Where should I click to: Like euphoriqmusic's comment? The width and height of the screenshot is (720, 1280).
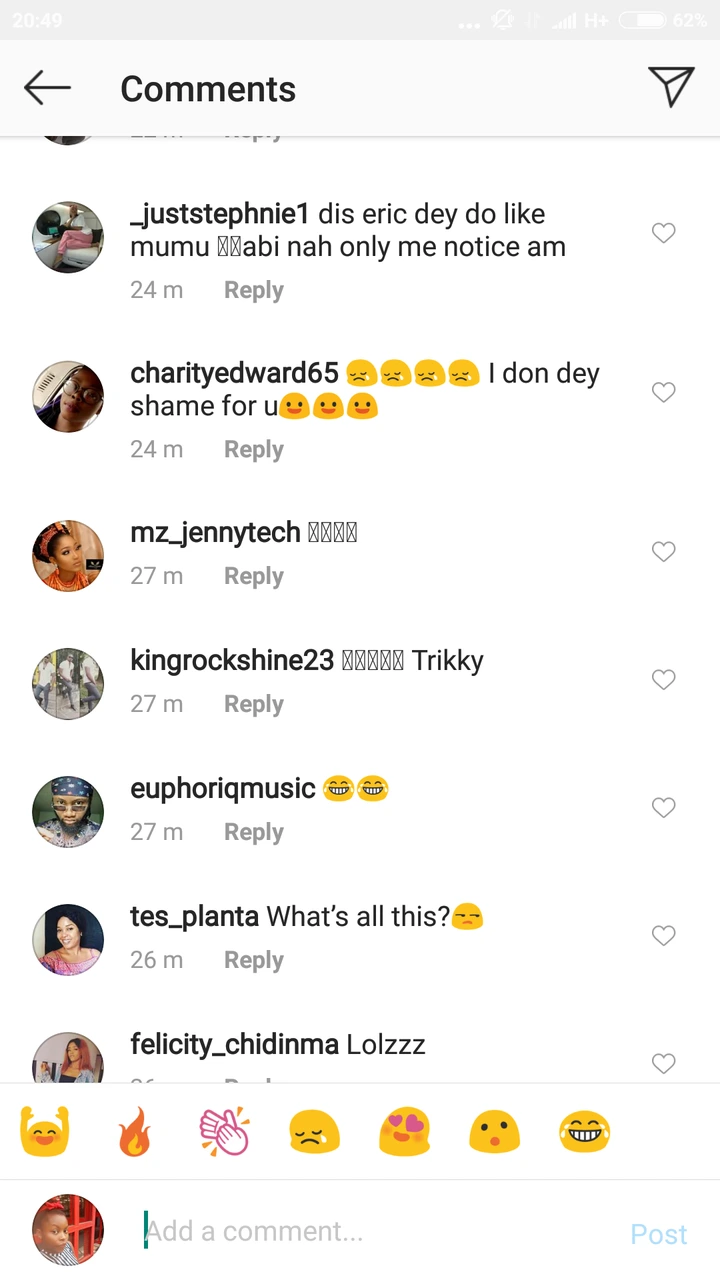pos(664,807)
